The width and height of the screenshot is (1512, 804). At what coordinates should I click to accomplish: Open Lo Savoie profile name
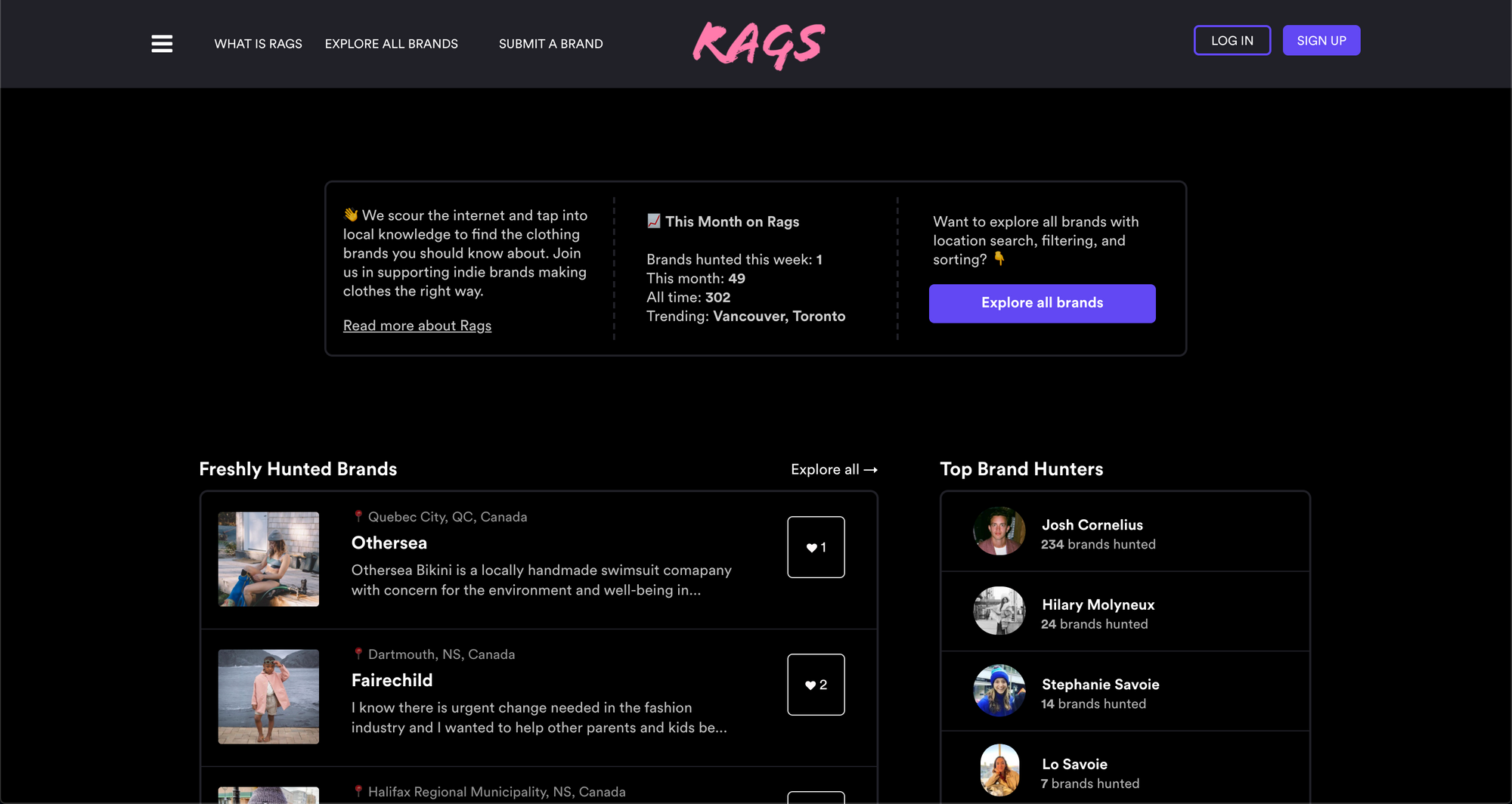click(1074, 765)
